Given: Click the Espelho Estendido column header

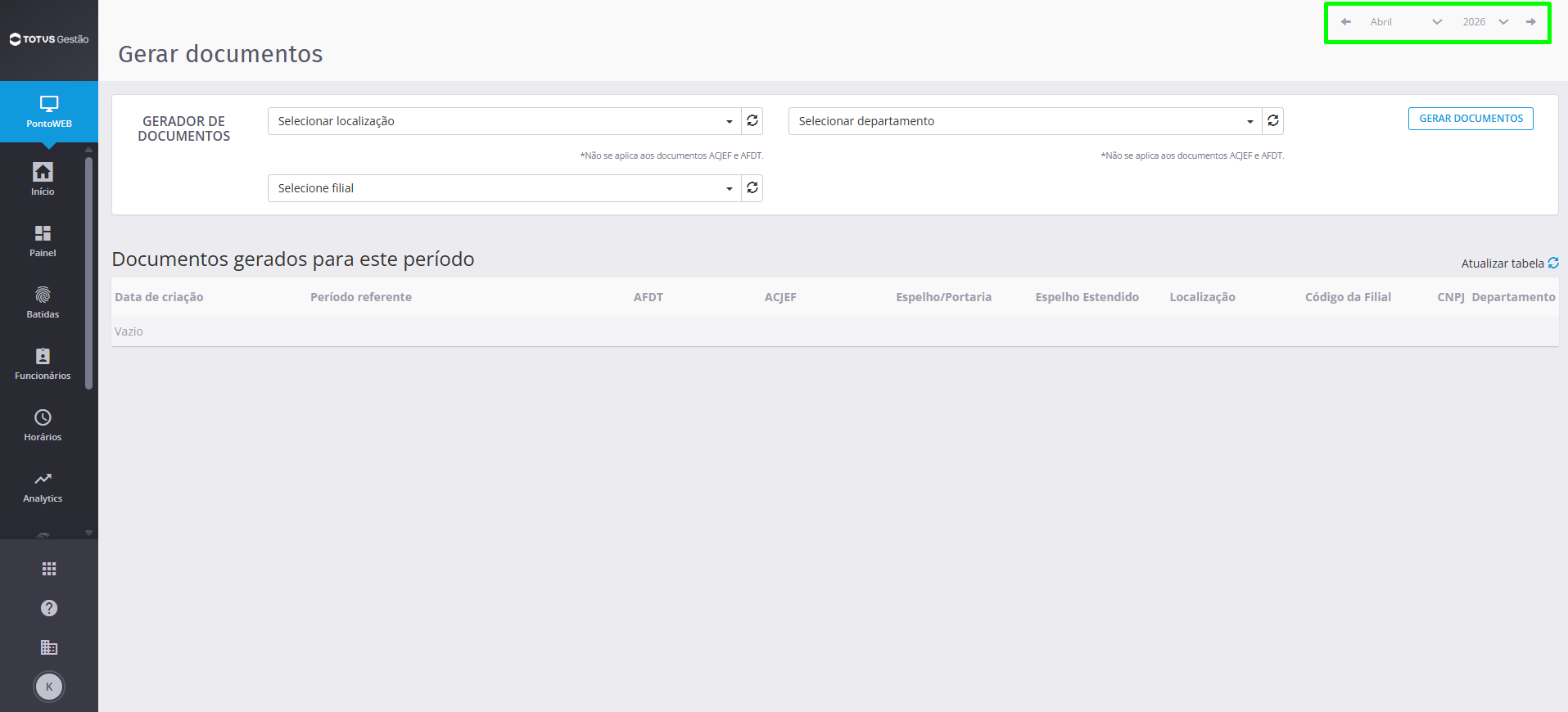Looking at the screenshot, I should (x=1087, y=297).
